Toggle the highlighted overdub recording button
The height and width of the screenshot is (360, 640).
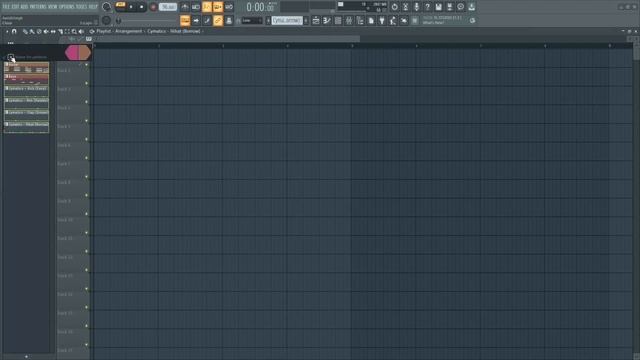click(x=218, y=7)
